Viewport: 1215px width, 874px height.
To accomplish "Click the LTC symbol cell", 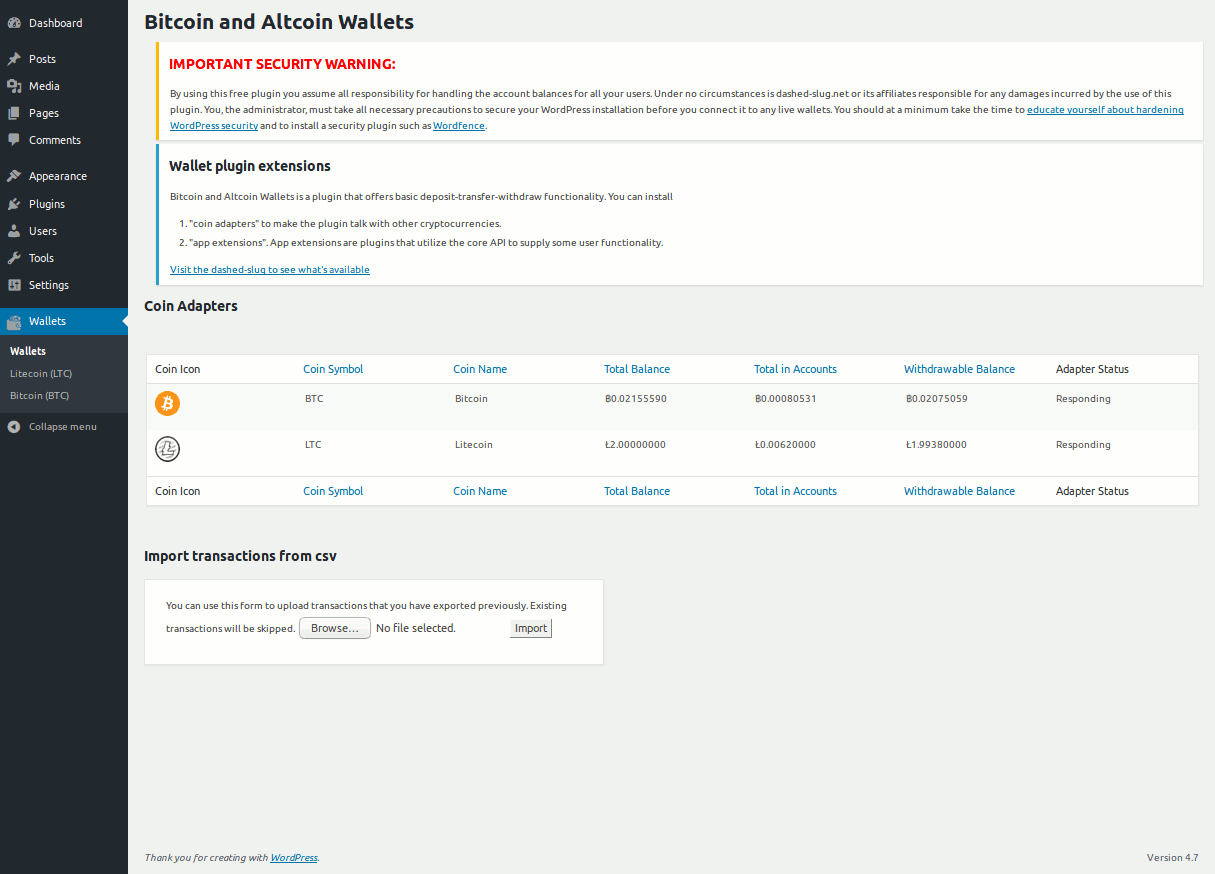I will tap(313, 444).
